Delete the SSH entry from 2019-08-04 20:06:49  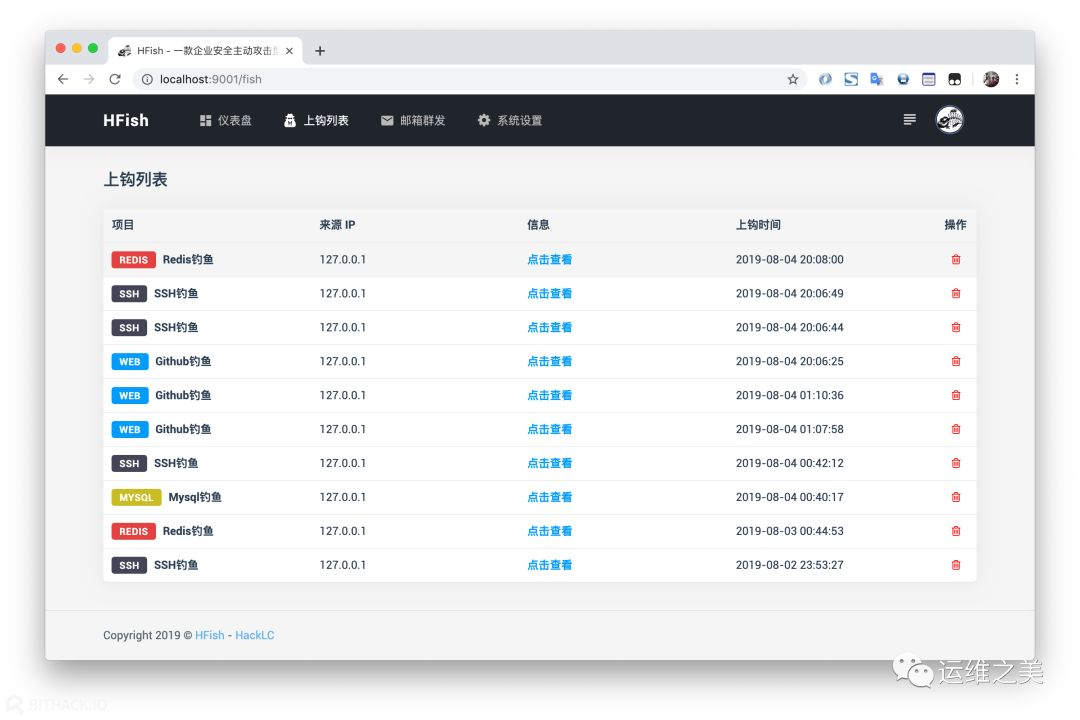click(x=955, y=294)
